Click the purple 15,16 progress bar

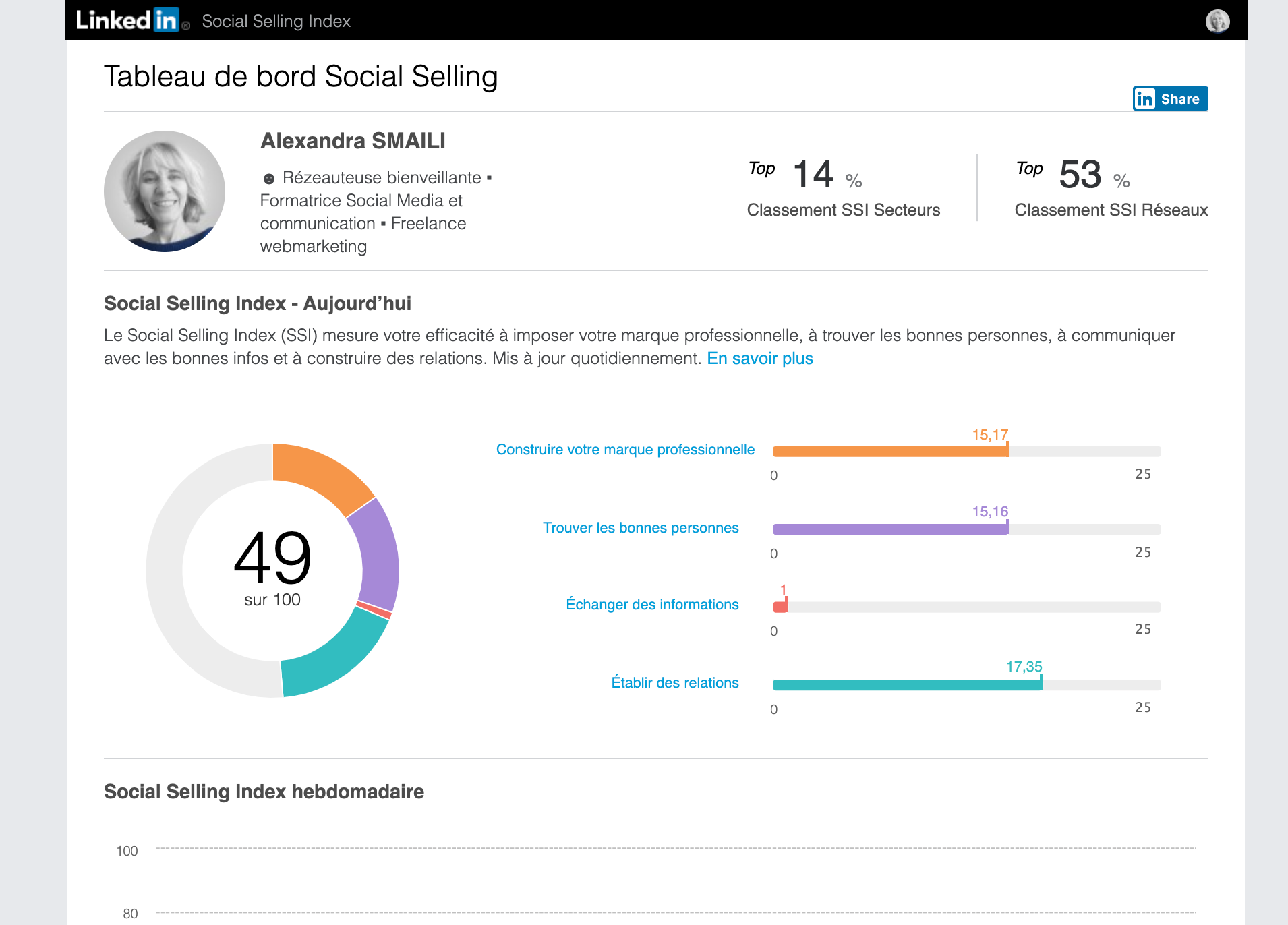point(890,529)
